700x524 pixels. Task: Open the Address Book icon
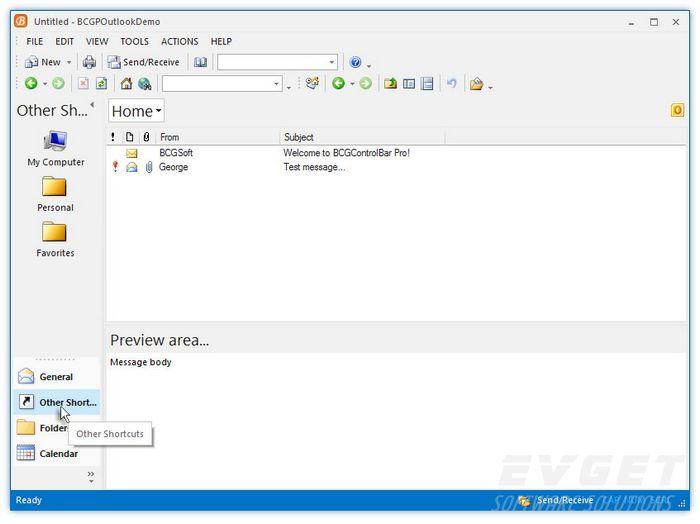pyautogui.click(x=200, y=62)
